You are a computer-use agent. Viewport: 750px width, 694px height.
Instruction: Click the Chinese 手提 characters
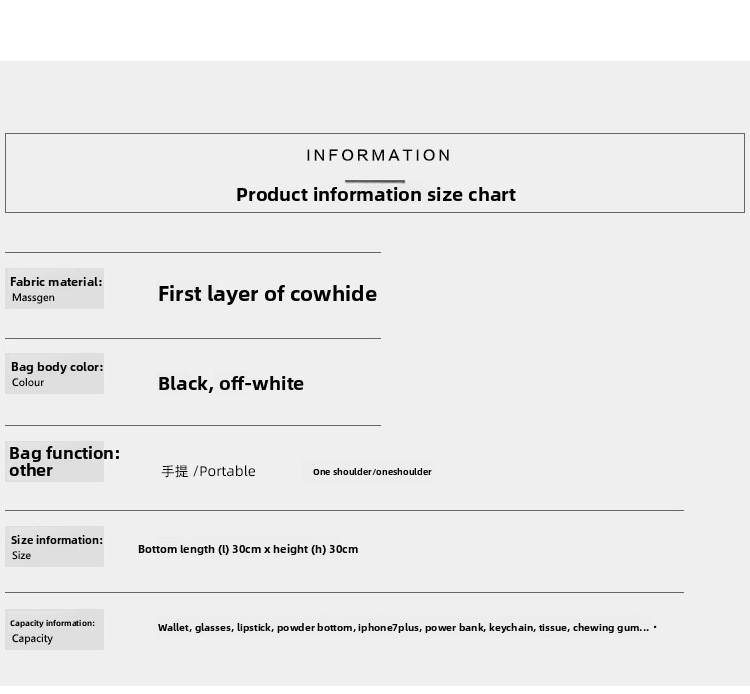coord(175,471)
